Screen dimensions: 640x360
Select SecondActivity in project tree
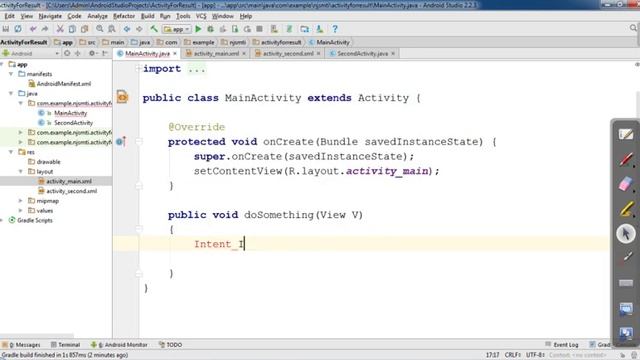click(x=66, y=123)
